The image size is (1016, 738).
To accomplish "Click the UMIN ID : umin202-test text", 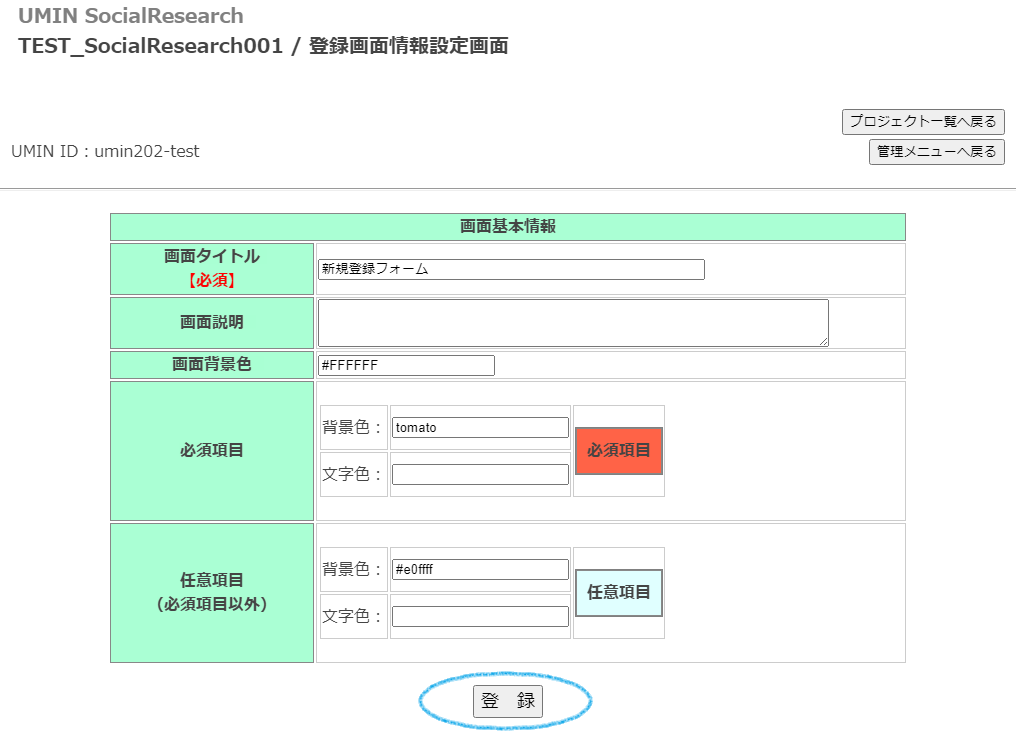I will (105, 152).
